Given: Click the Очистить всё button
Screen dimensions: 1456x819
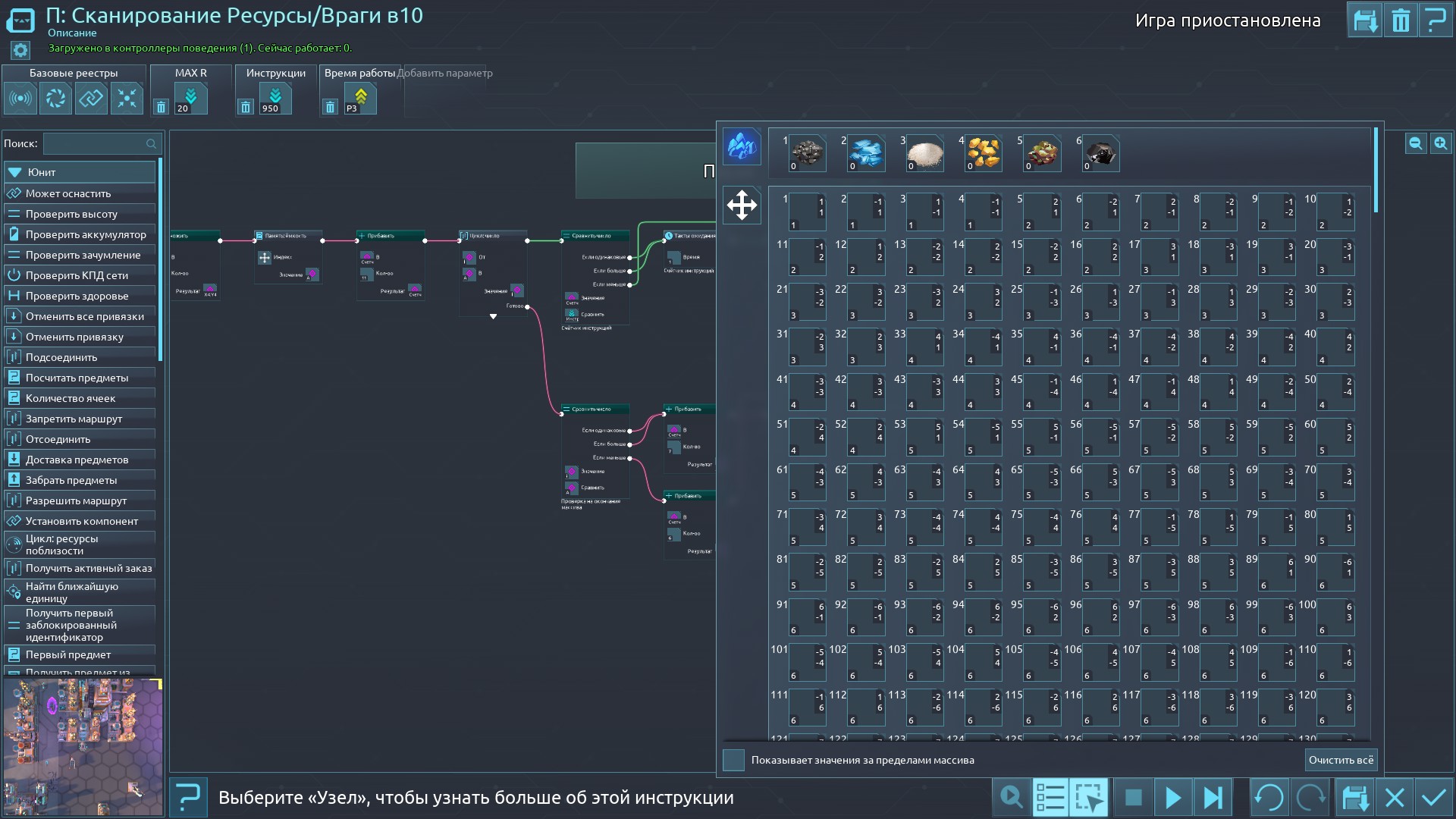Looking at the screenshot, I should [x=1341, y=760].
